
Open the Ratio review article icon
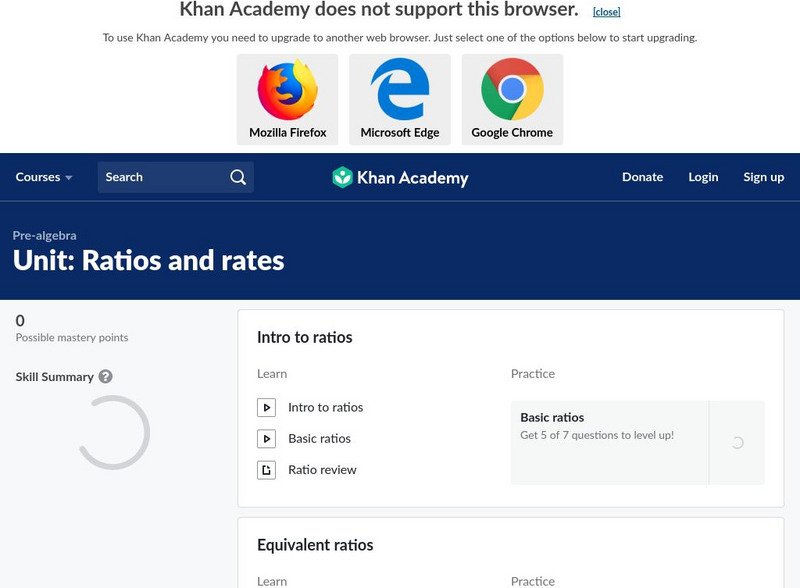click(x=266, y=470)
